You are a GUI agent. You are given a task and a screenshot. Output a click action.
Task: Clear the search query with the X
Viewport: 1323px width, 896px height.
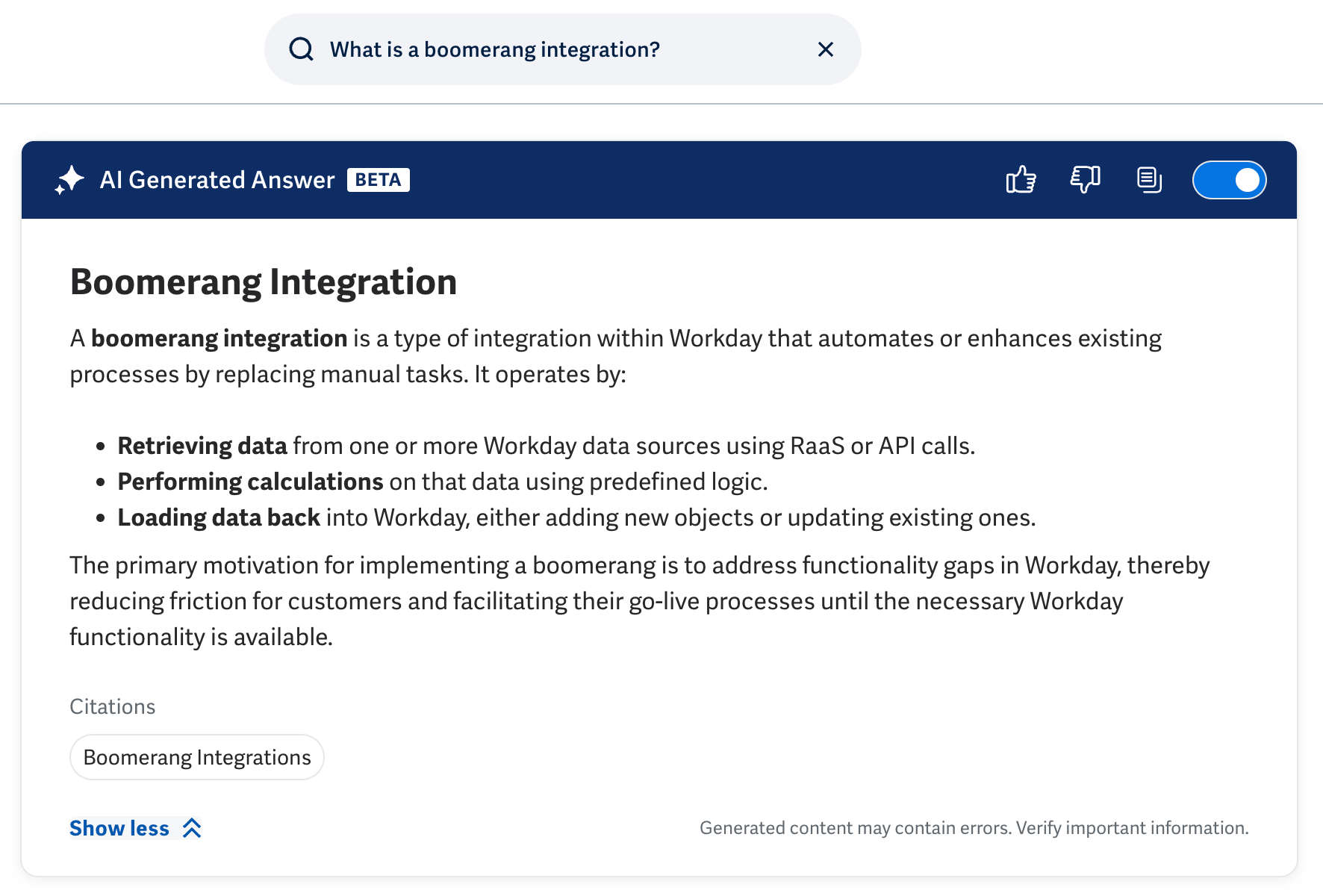click(826, 49)
